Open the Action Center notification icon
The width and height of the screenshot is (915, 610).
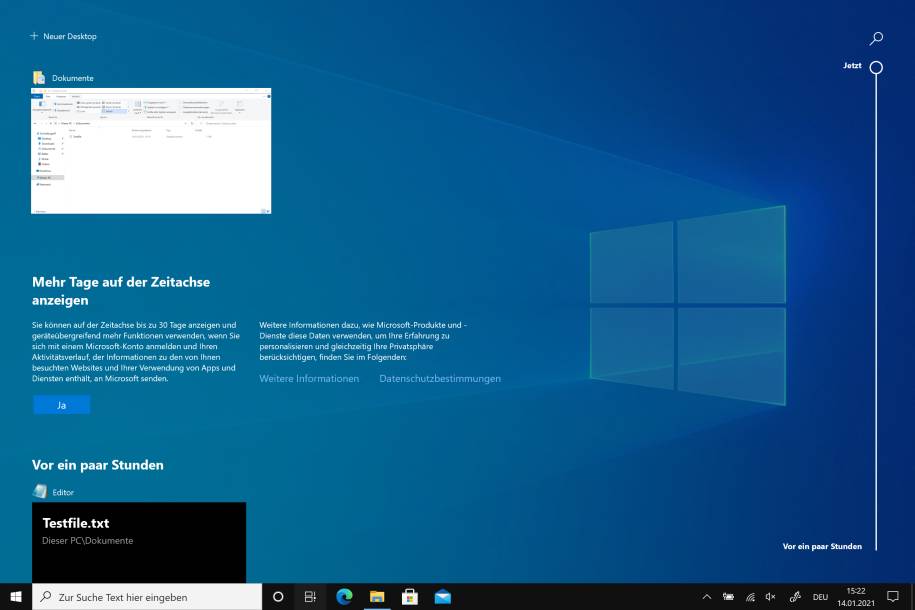point(893,597)
